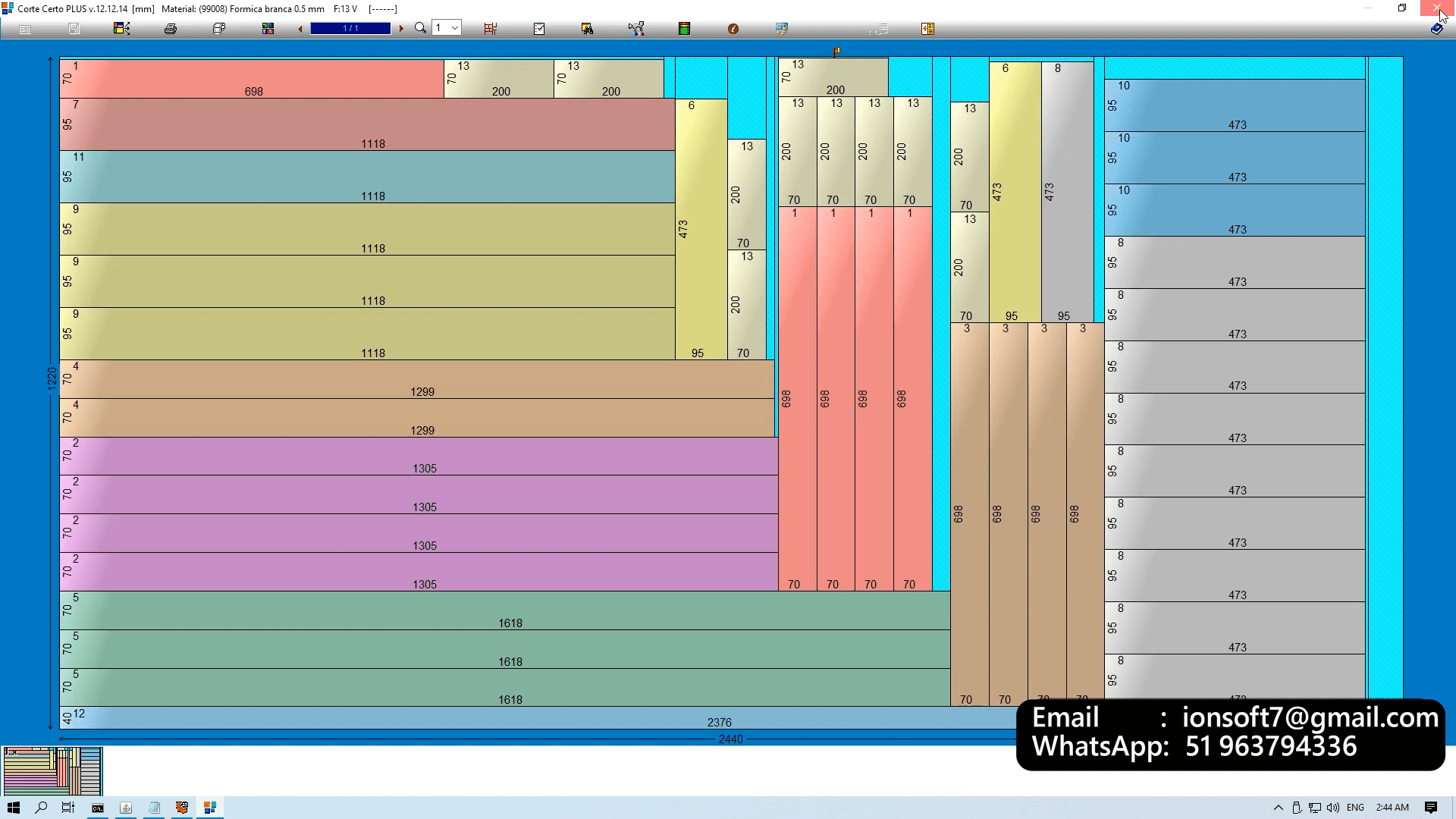1456x819 pixels.
Task: Click the checklist clipboard icon
Action: [x=539, y=29]
